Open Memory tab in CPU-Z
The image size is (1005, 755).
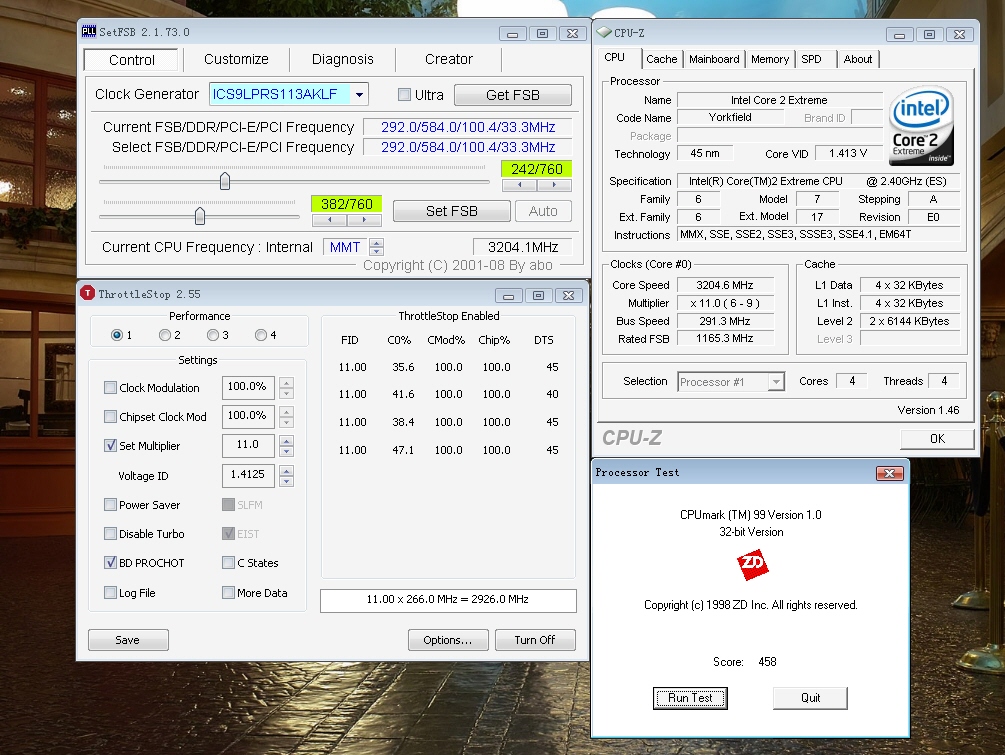(770, 59)
